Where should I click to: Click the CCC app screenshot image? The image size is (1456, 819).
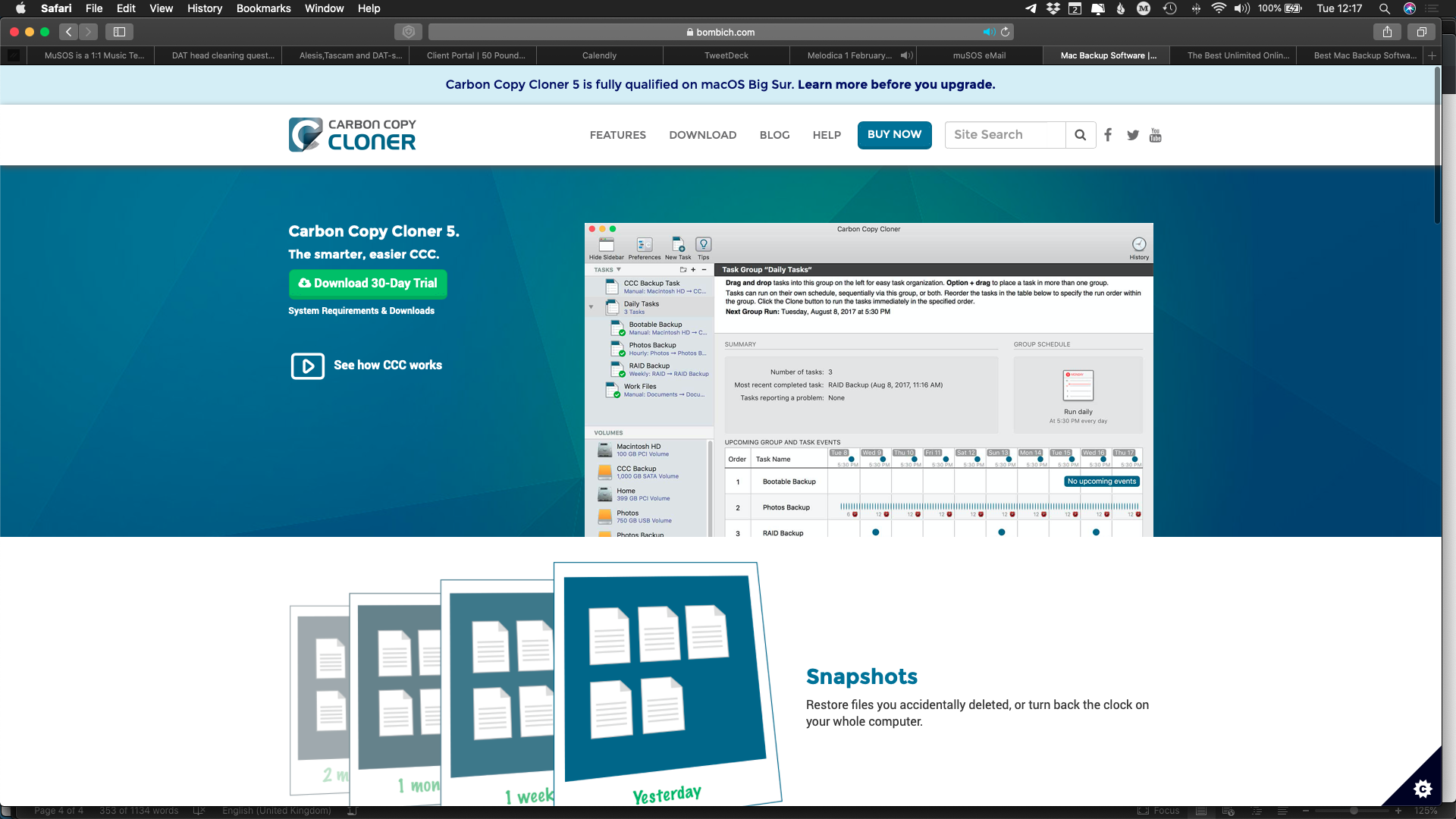pyautogui.click(x=869, y=380)
